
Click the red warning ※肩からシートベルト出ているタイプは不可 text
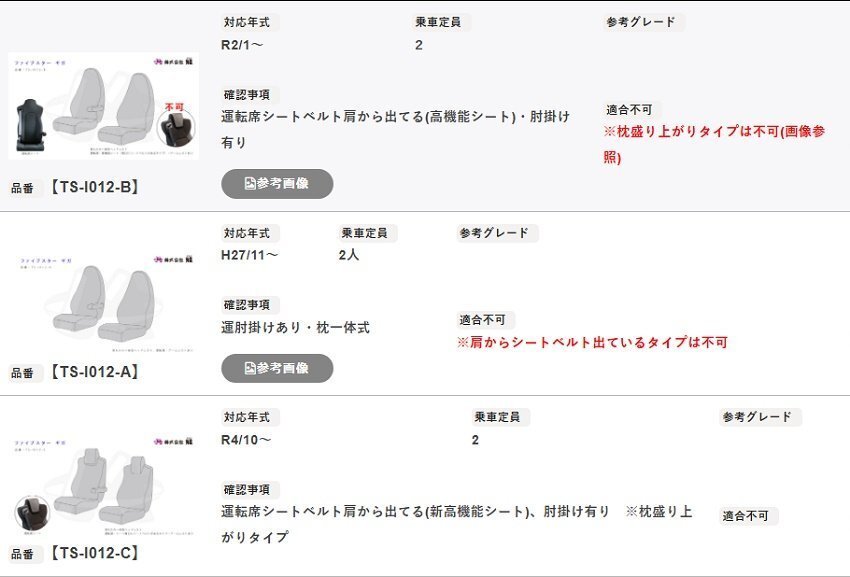pos(594,344)
